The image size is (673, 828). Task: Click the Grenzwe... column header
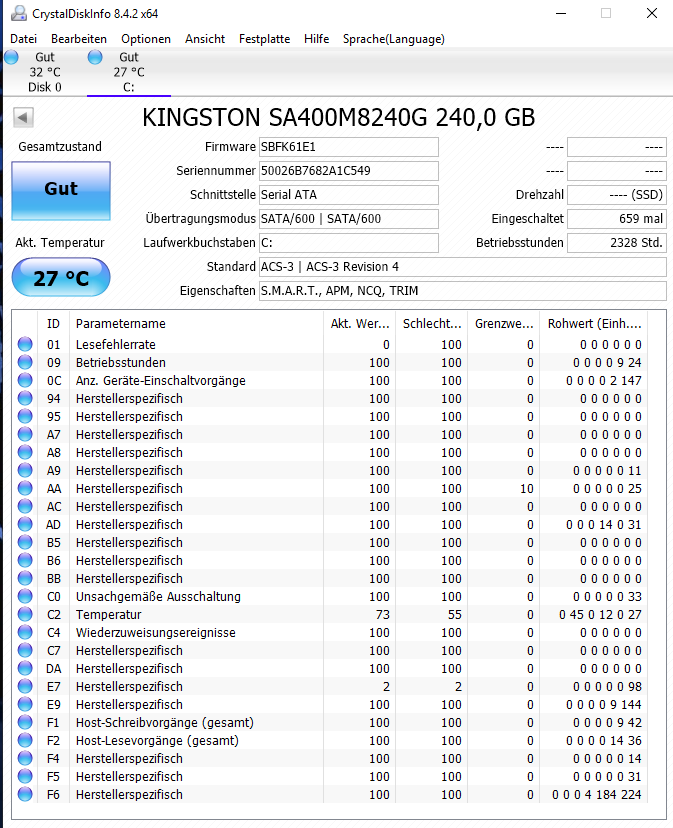coord(504,324)
